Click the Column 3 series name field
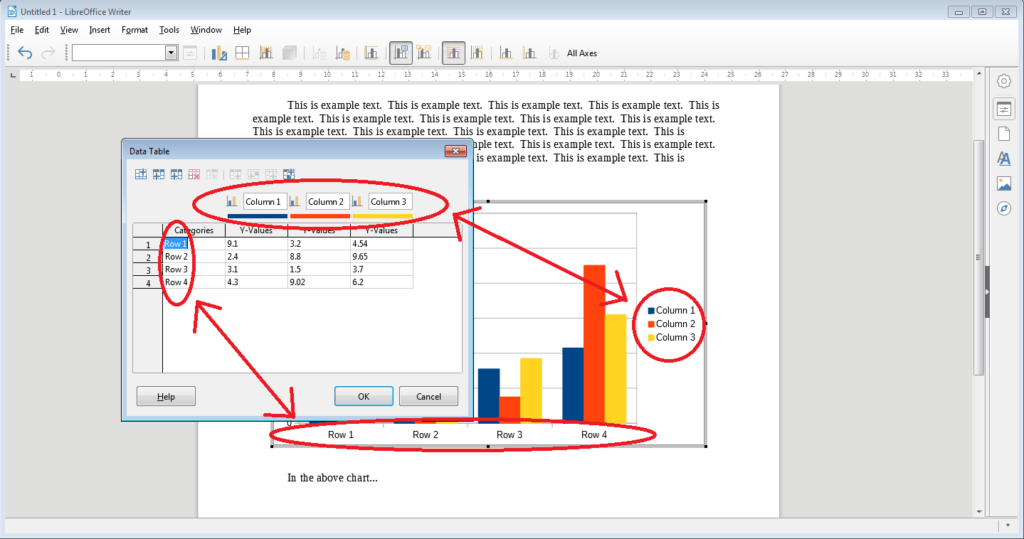The height and width of the screenshot is (539, 1024). 390,201
